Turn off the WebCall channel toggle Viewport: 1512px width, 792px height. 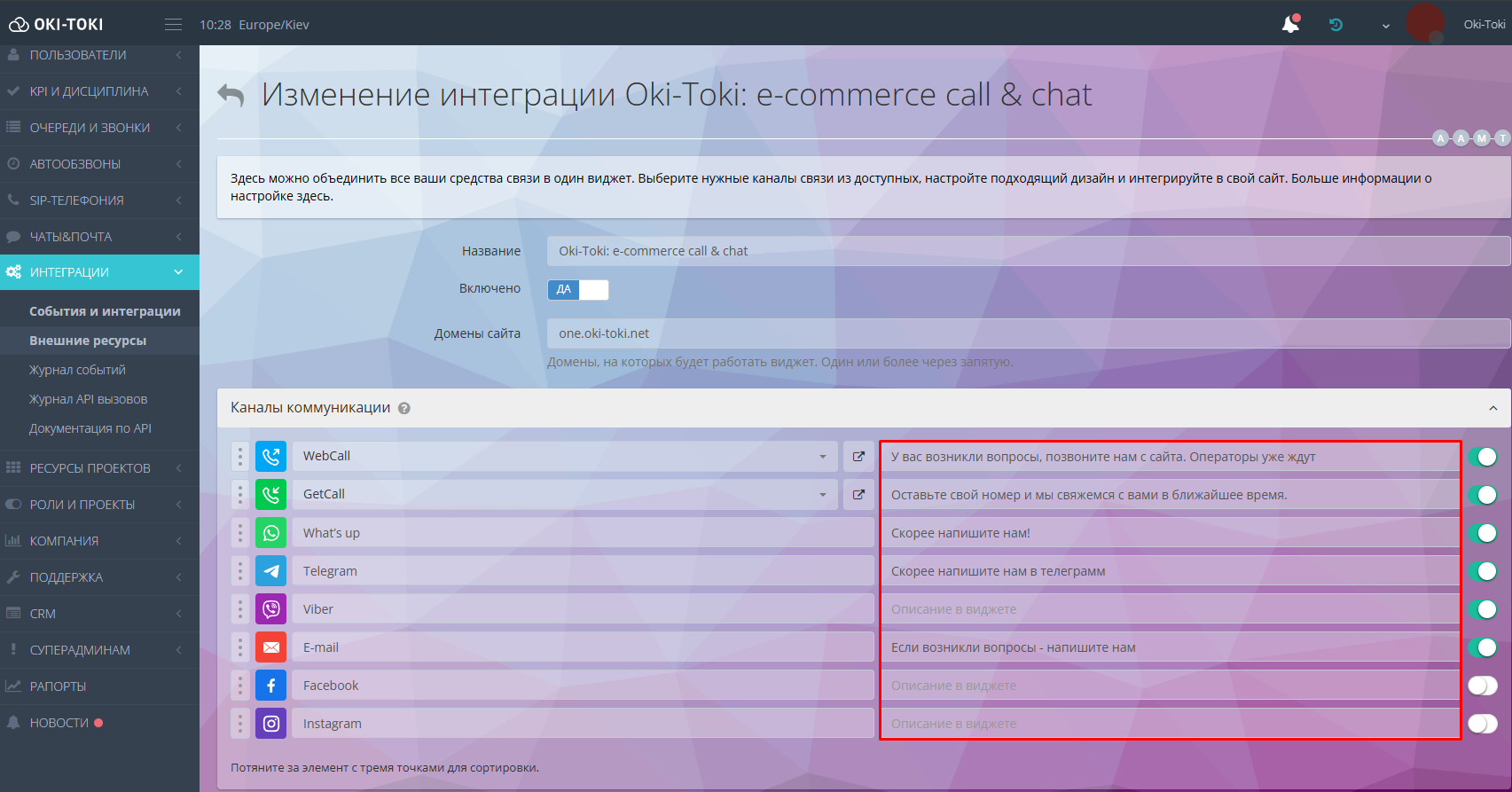[x=1482, y=457]
